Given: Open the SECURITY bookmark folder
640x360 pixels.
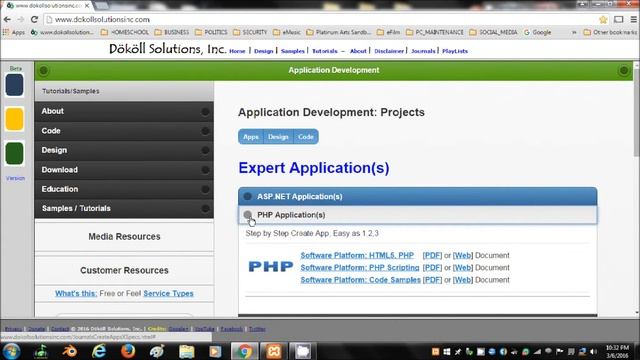Looking at the screenshot, I should point(250,32).
